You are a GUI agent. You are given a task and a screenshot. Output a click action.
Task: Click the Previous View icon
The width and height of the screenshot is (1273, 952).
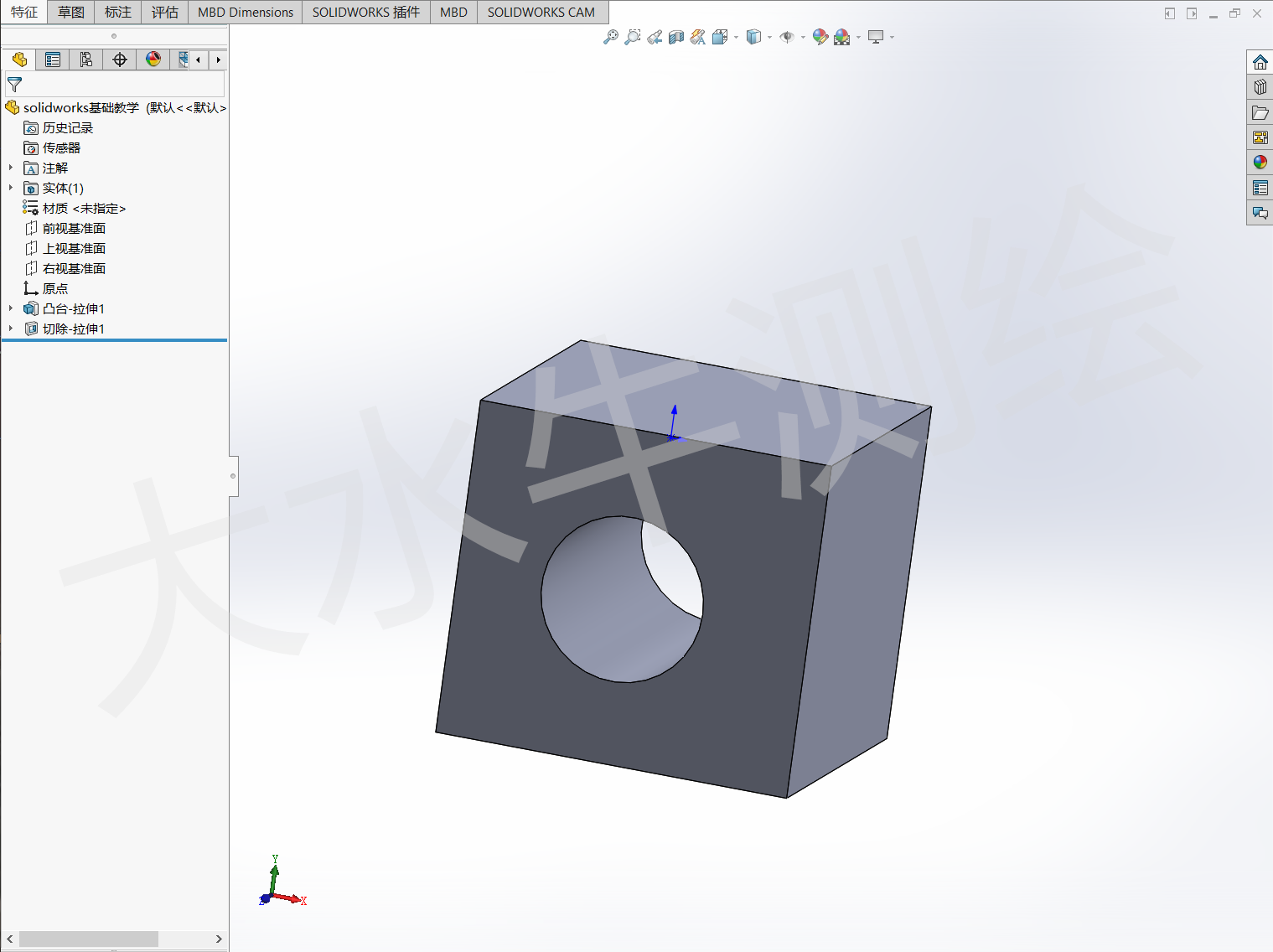coord(655,37)
